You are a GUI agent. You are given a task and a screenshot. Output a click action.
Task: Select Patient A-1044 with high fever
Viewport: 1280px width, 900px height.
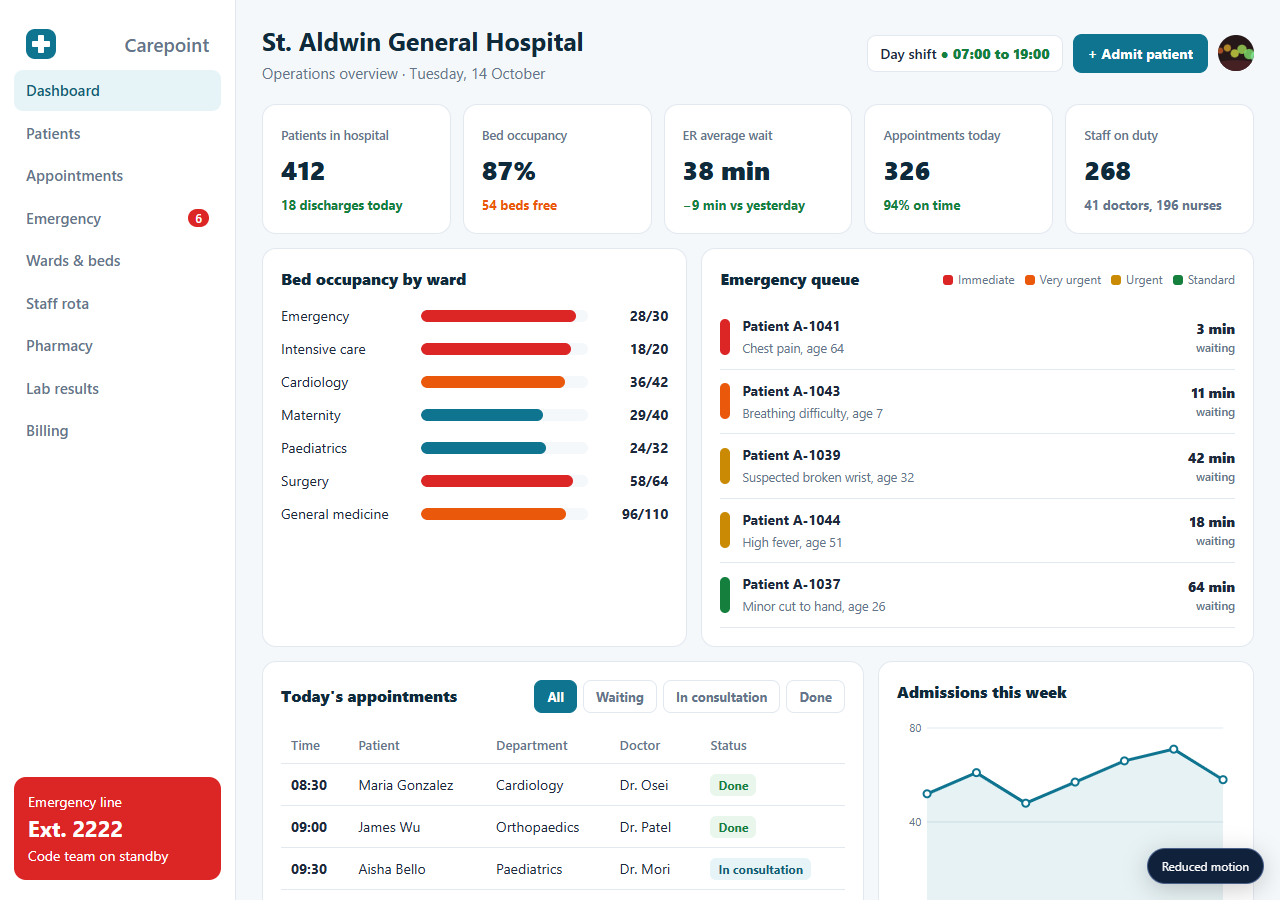pos(977,530)
